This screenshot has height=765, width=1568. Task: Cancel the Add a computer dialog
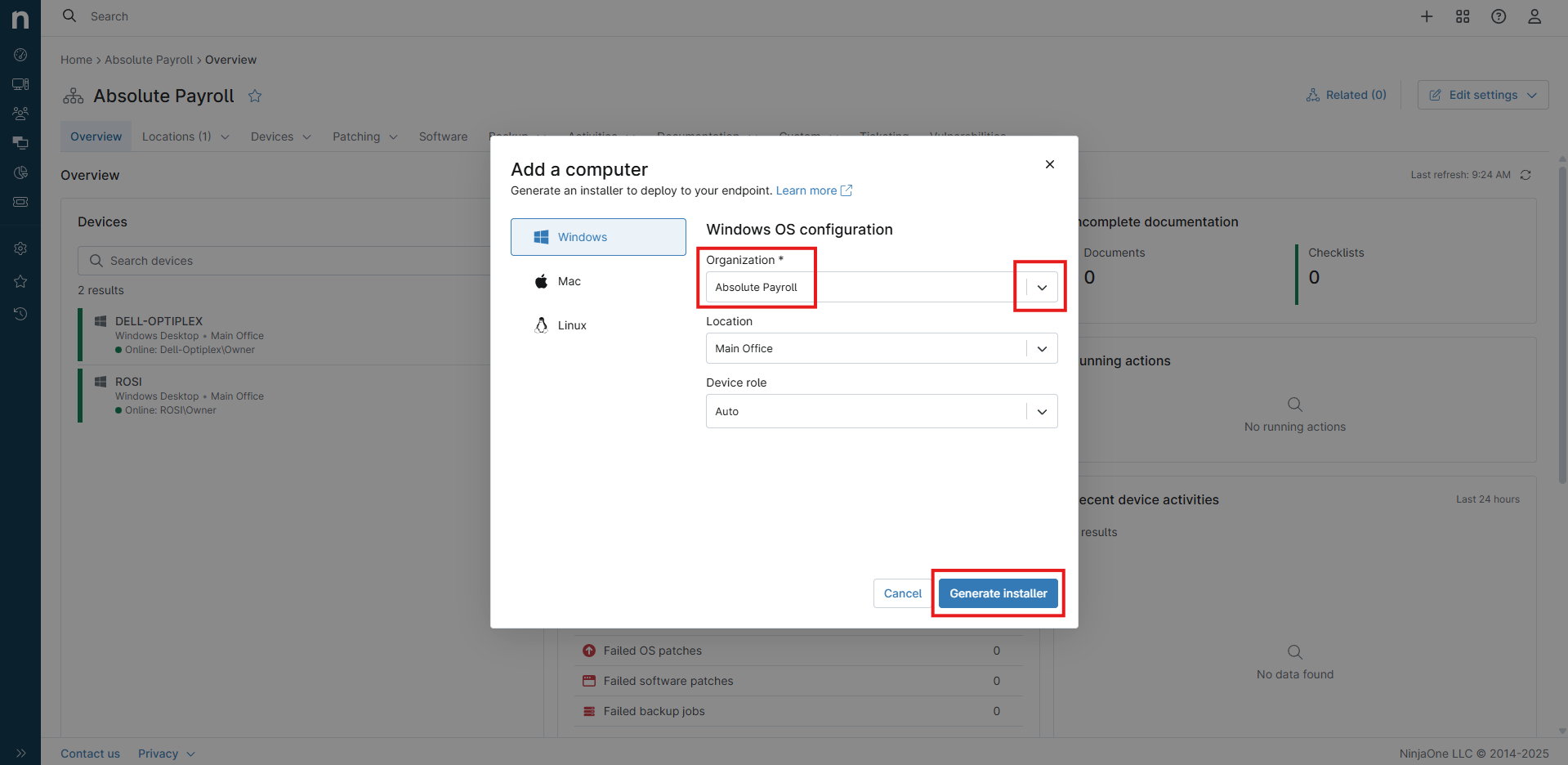coord(902,593)
